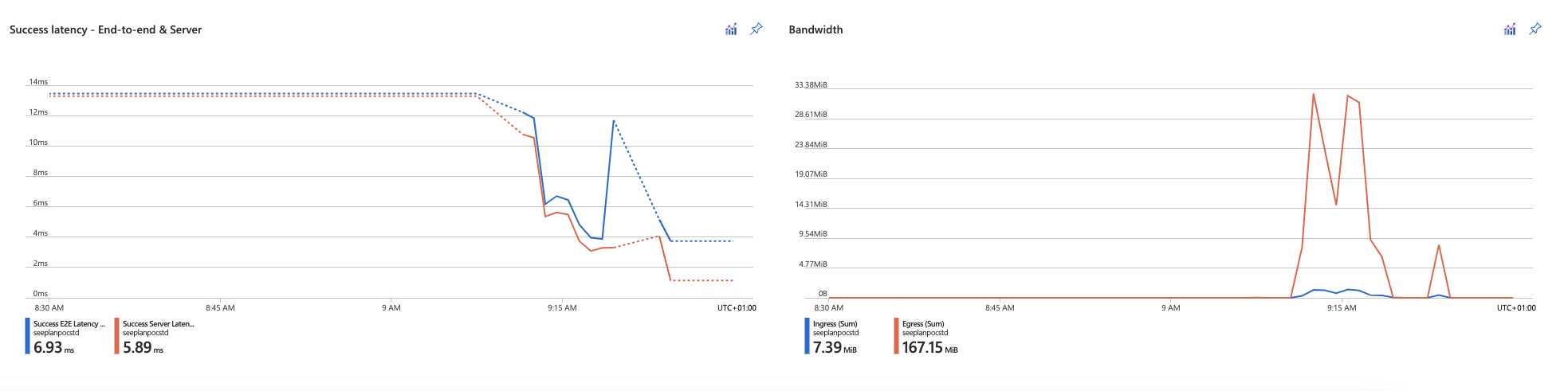Click the 9:15 AM label on latency chart
Image resolution: width=1568 pixels, height=391 pixels.
562,308
